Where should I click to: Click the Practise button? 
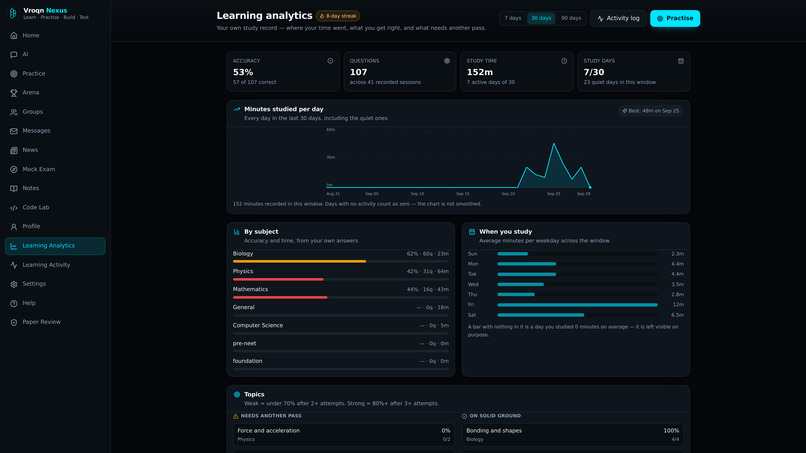(675, 19)
